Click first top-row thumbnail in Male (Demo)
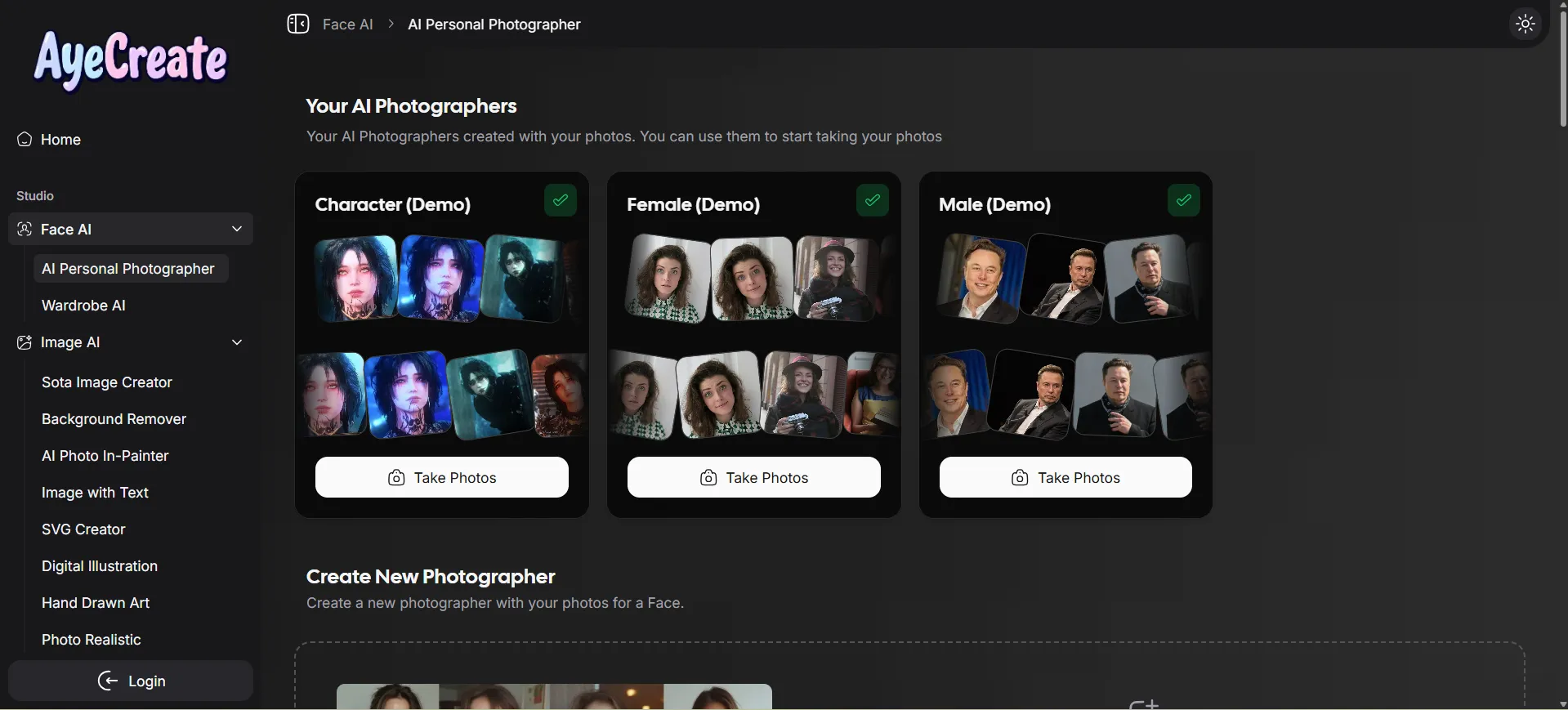Image resolution: width=1568 pixels, height=710 pixels. [x=981, y=279]
